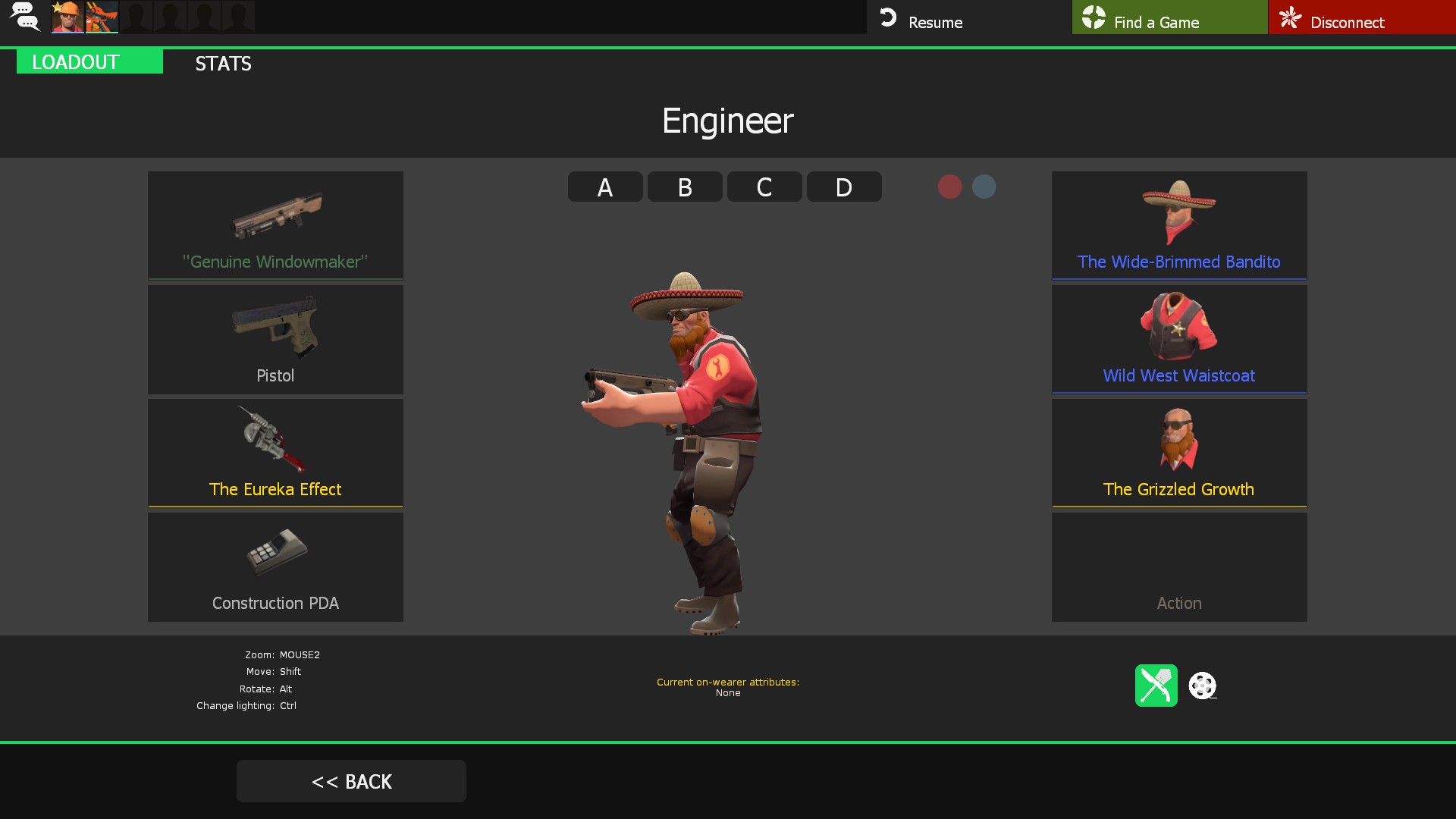
Task: Open the Eureka Effect wrench slot
Action: click(x=275, y=453)
